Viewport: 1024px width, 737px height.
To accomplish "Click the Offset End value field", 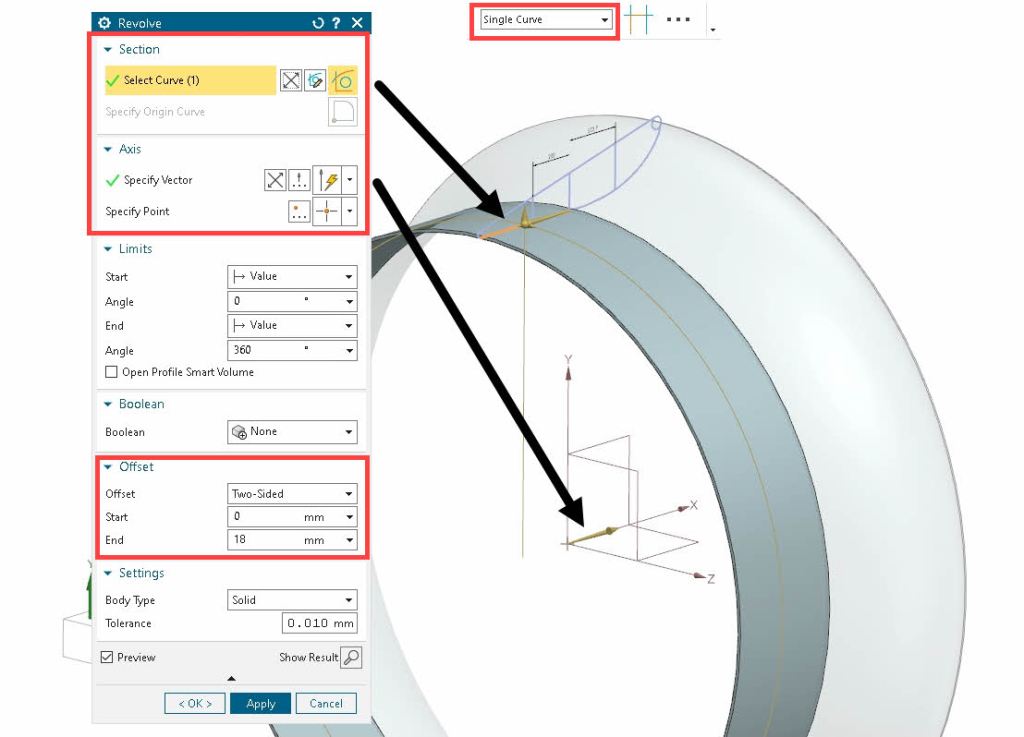I will coord(264,540).
